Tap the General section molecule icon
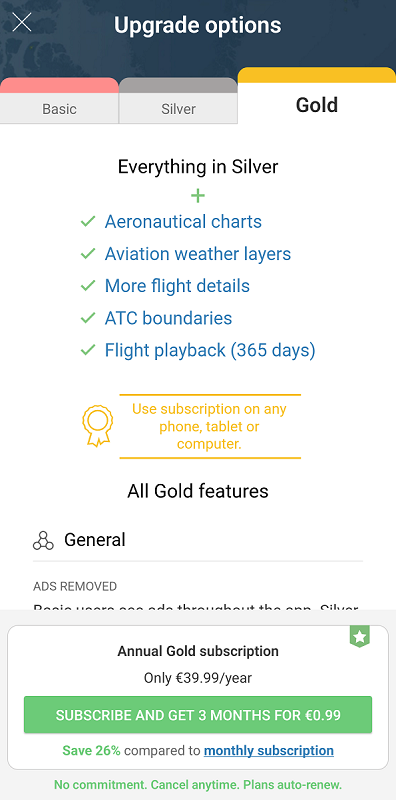The width and height of the screenshot is (396, 800). click(43, 541)
